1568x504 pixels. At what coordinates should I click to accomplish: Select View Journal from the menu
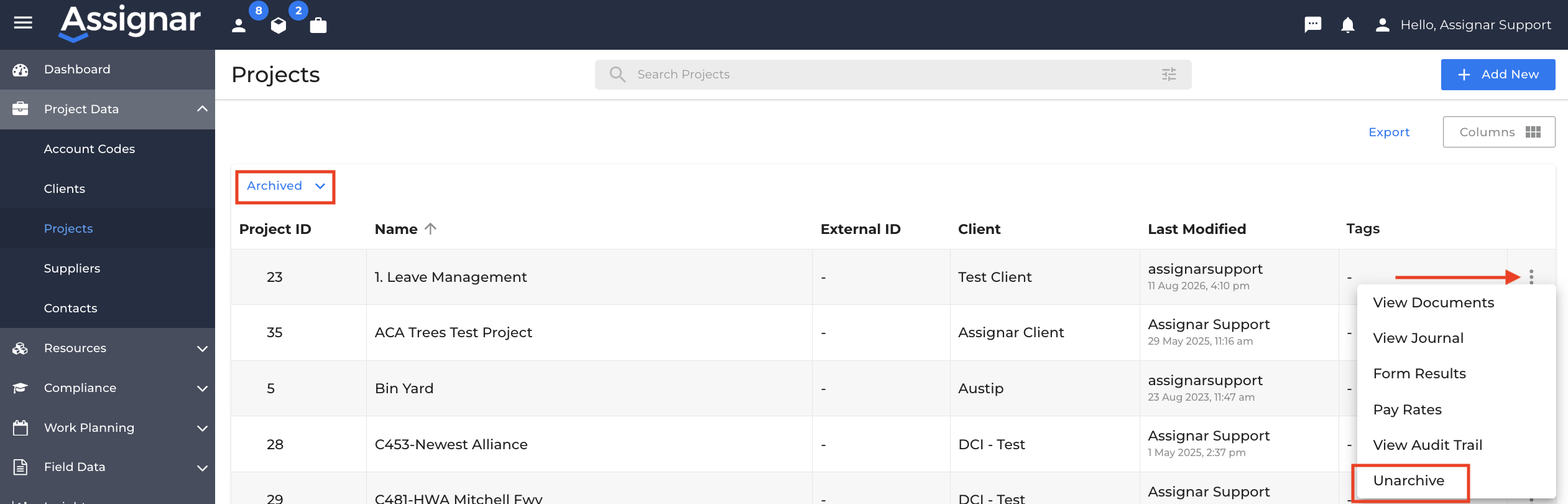click(1418, 338)
